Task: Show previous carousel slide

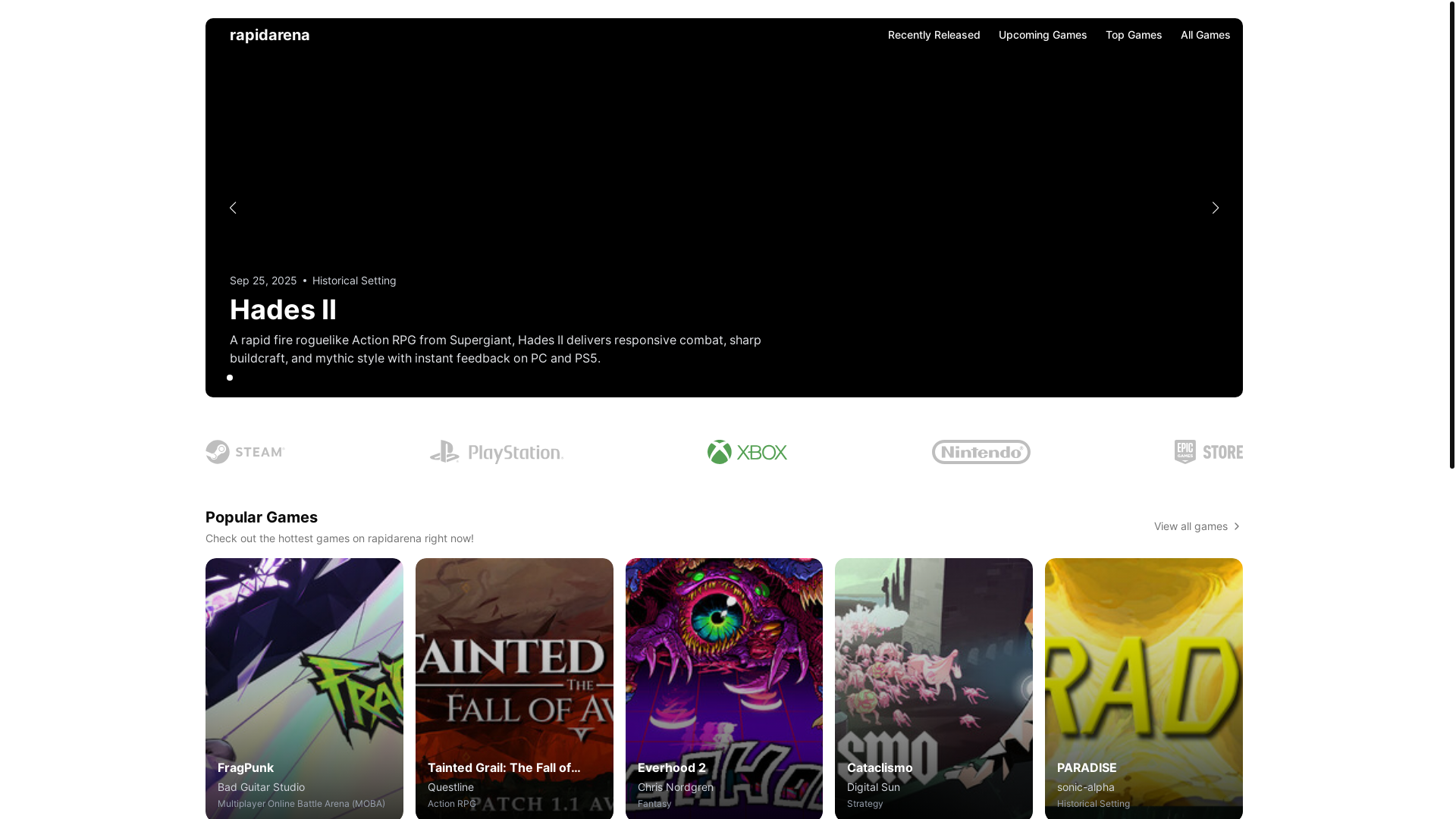Action: pyautogui.click(x=233, y=208)
